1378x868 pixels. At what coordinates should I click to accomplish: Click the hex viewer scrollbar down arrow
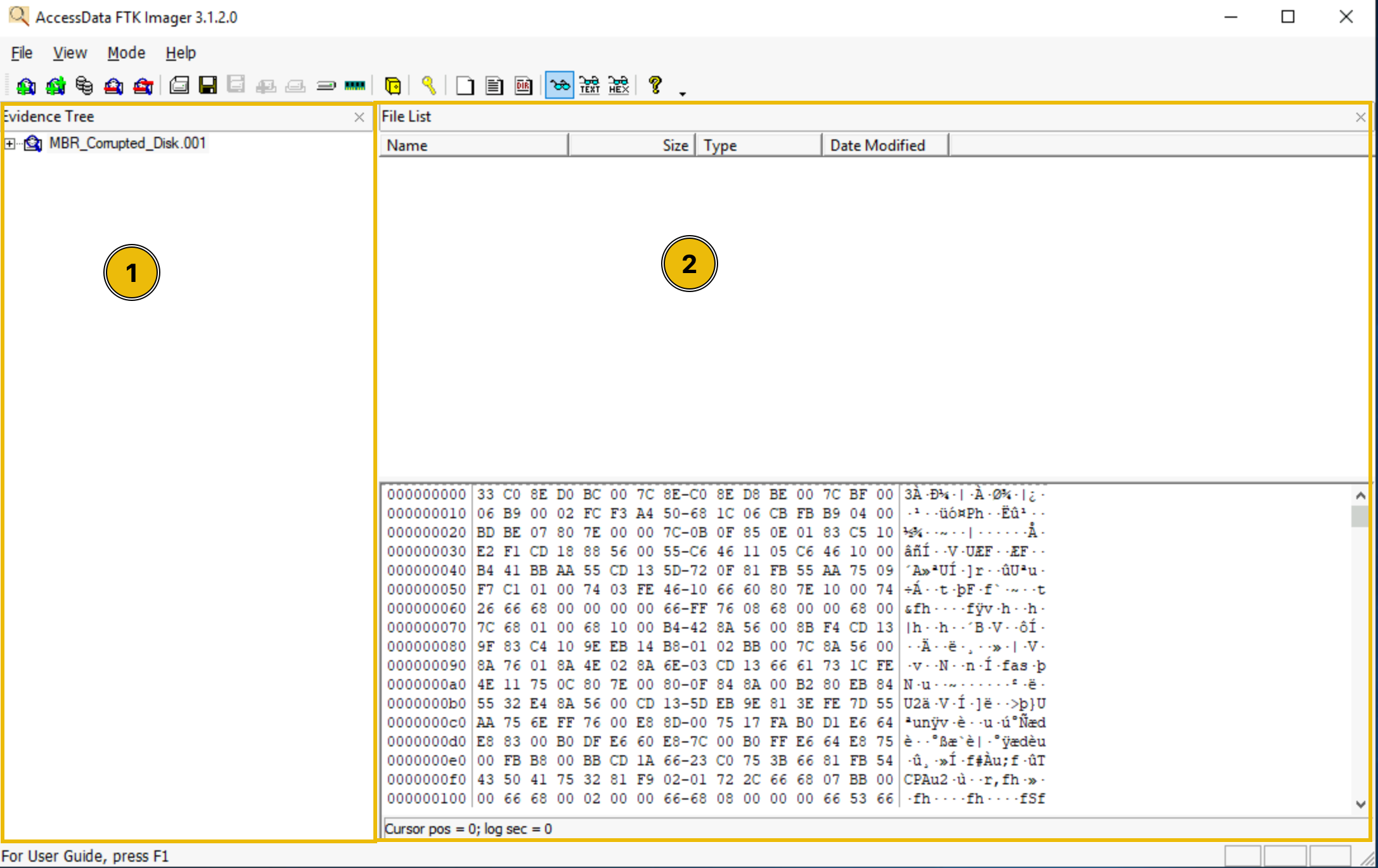click(1360, 803)
